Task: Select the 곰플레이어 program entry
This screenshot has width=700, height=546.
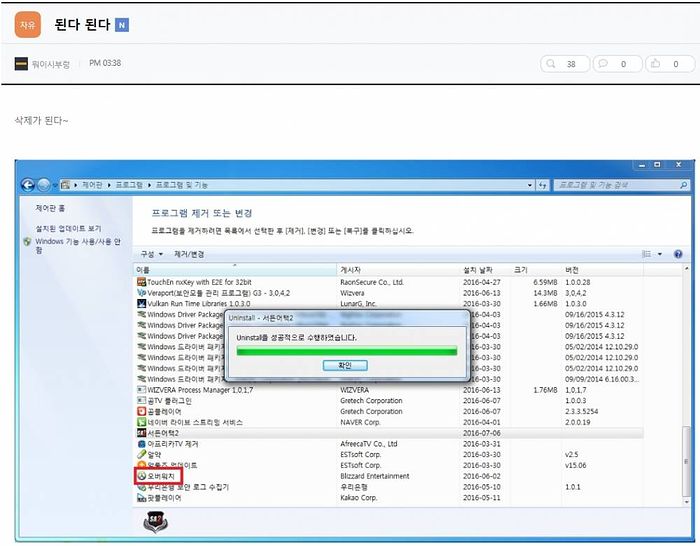Action: [164, 411]
